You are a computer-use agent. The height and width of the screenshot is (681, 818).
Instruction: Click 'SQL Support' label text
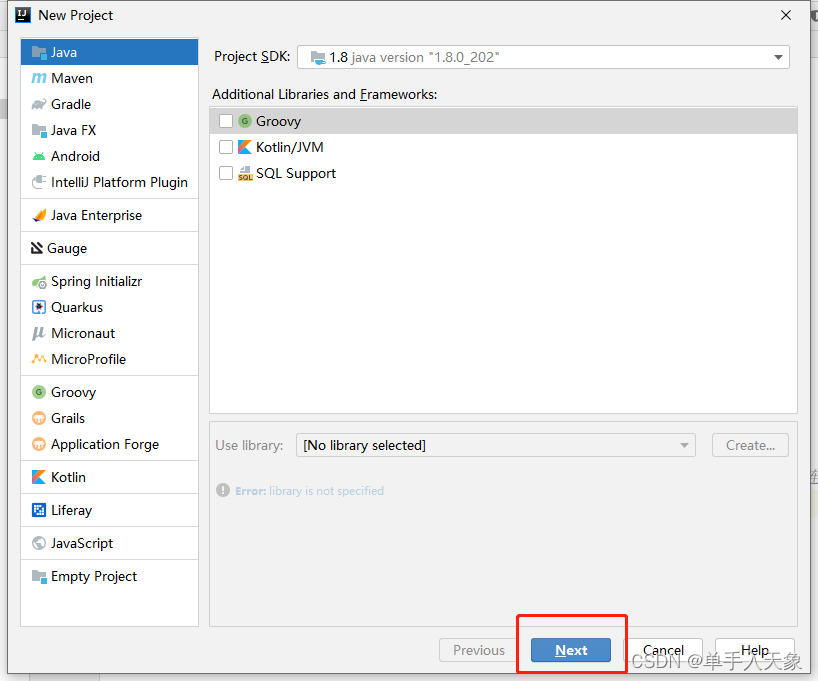pyautogui.click(x=296, y=173)
